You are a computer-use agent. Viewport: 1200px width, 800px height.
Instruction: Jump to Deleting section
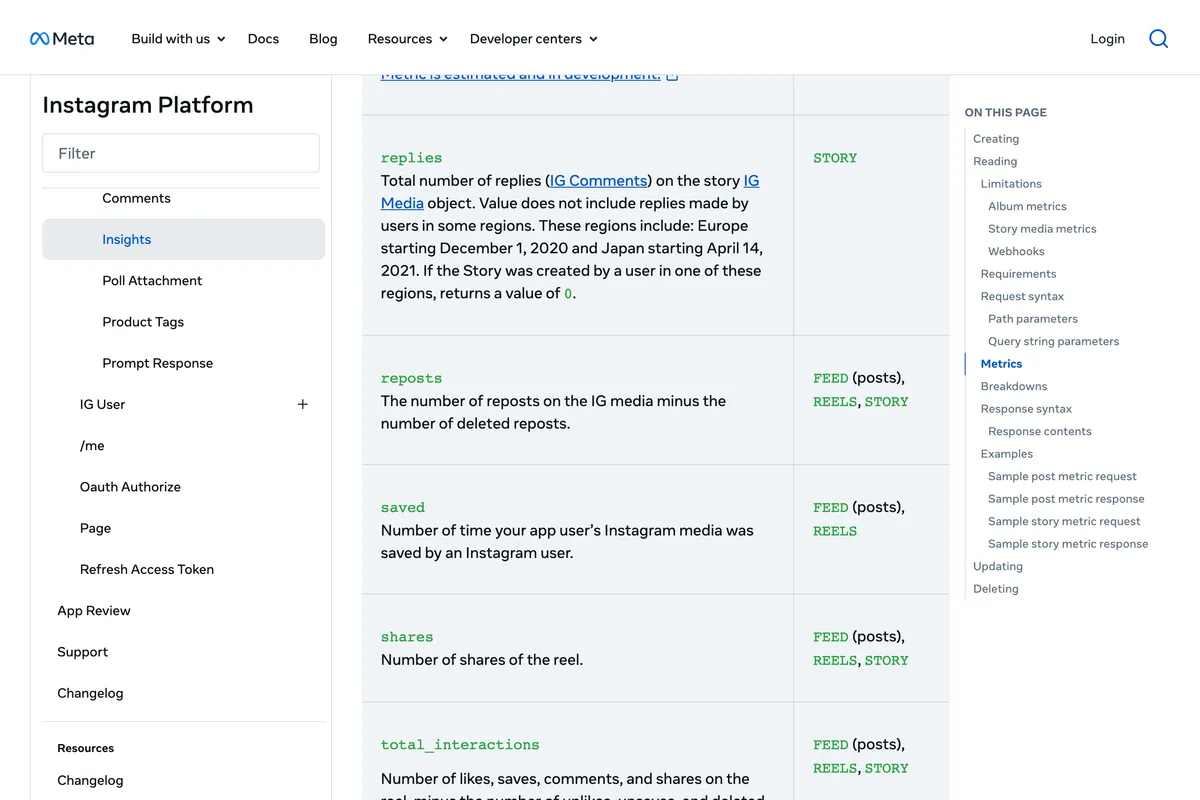point(996,589)
